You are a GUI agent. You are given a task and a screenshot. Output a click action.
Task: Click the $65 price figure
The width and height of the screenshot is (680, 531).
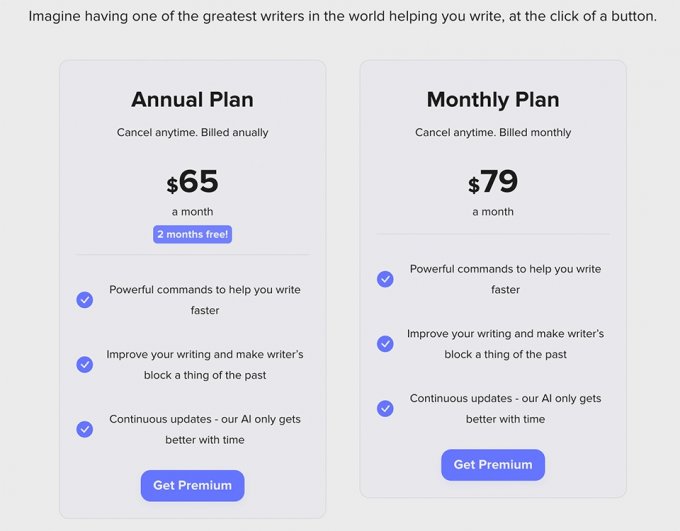click(x=192, y=182)
